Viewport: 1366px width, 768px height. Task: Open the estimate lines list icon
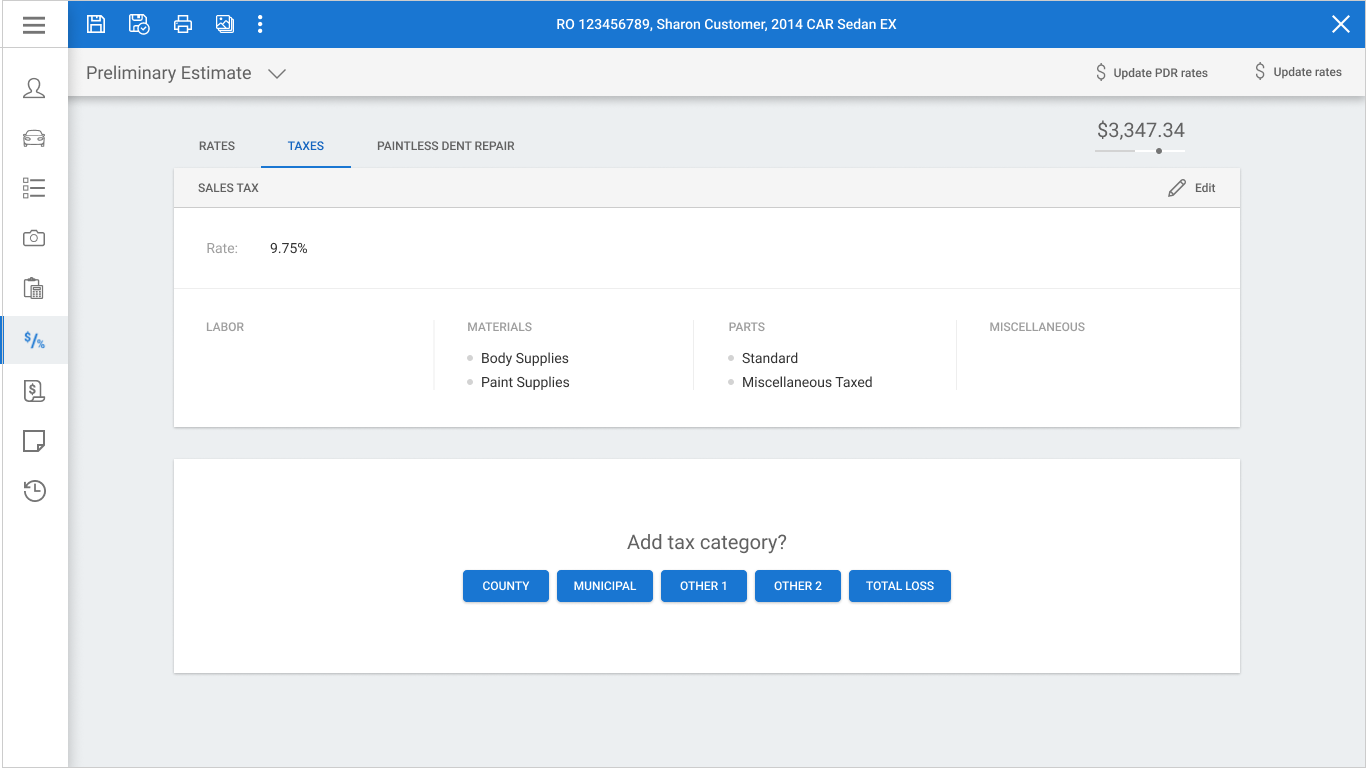coord(34,188)
